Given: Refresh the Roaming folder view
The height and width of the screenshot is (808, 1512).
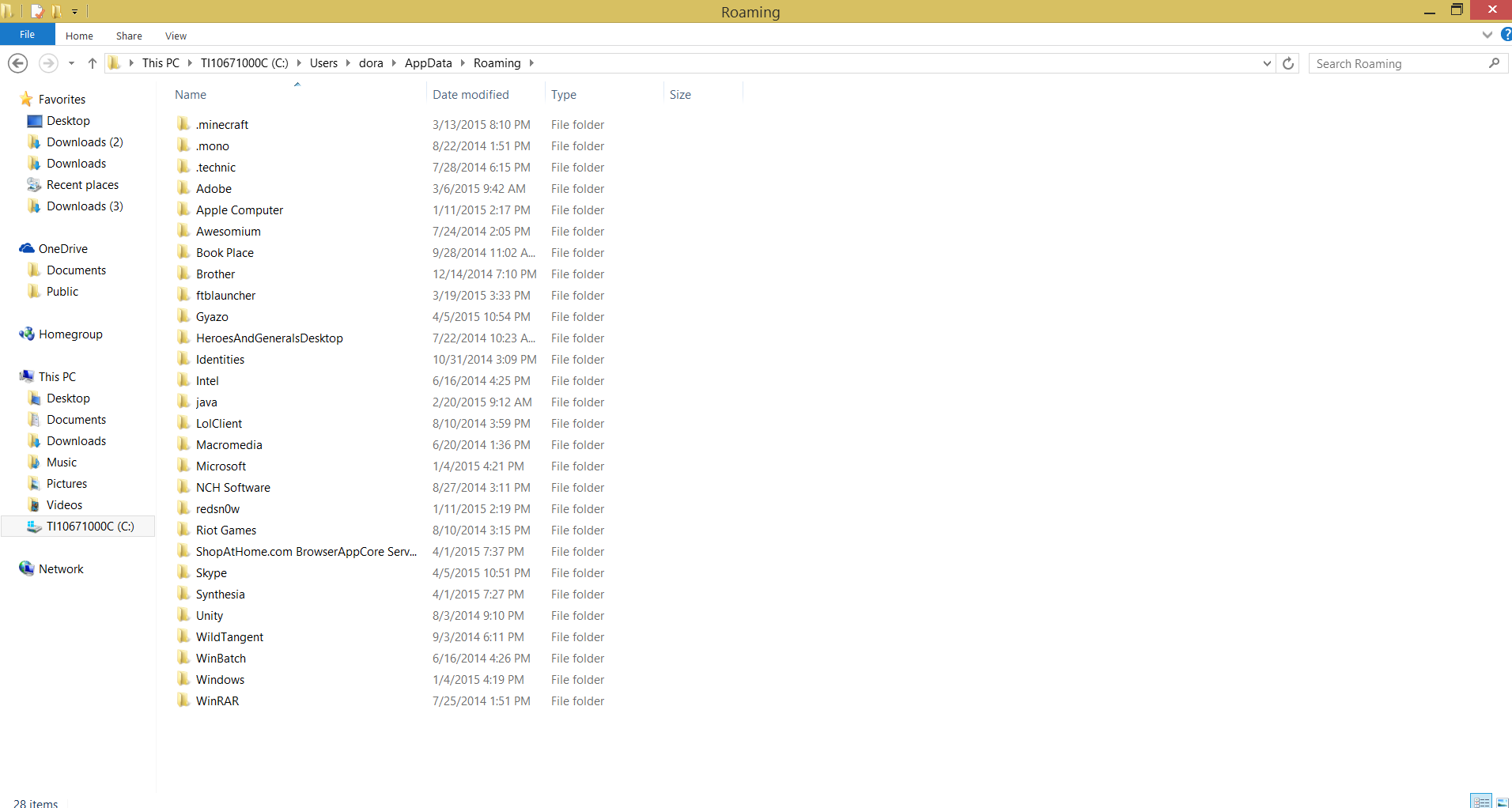Looking at the screenshot, I should 1288,63.
